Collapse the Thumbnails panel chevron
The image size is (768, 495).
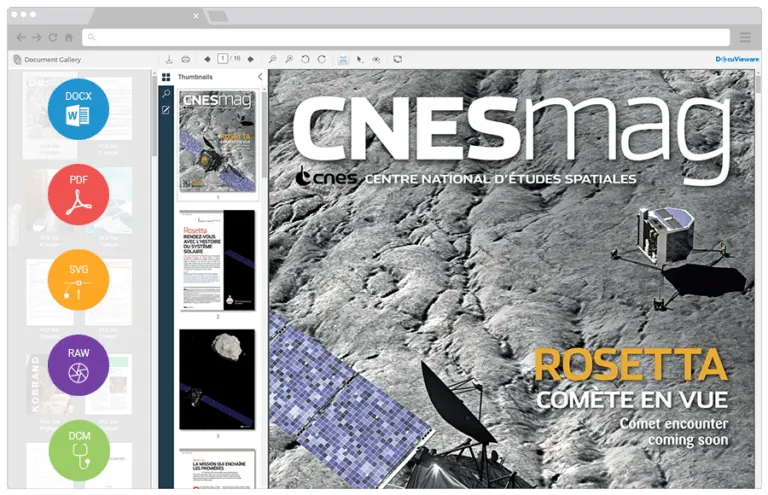click(260, 76)
